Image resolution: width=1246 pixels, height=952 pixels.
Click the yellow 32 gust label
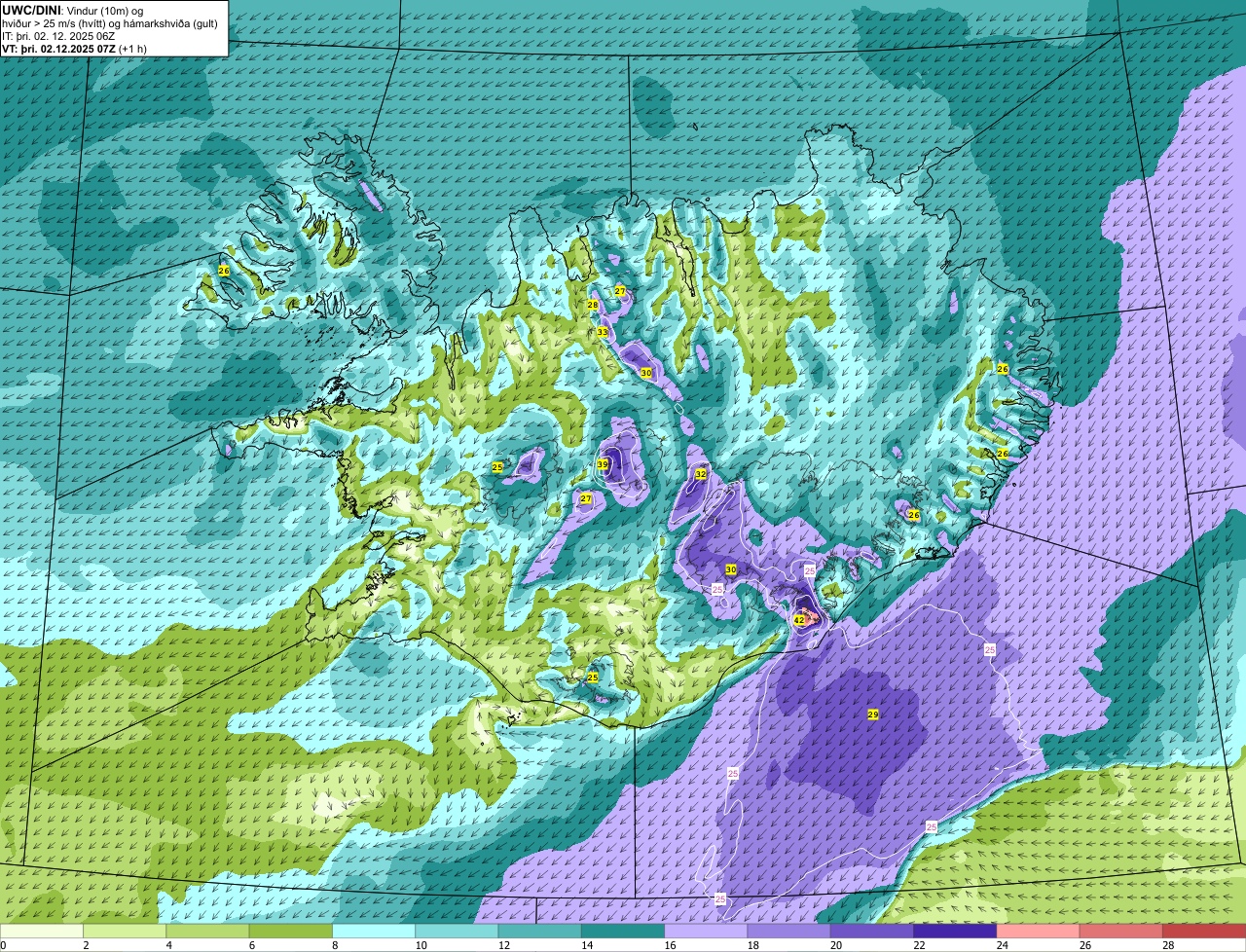[701, 474]
